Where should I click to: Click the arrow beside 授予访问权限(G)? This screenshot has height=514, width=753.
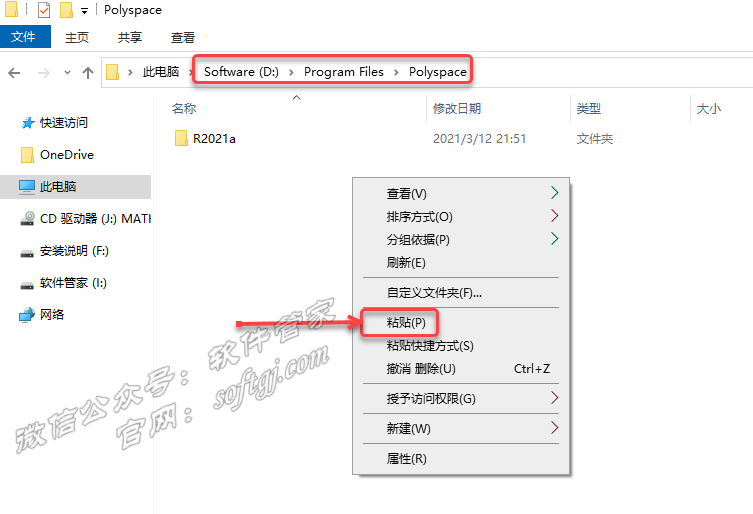555,398
